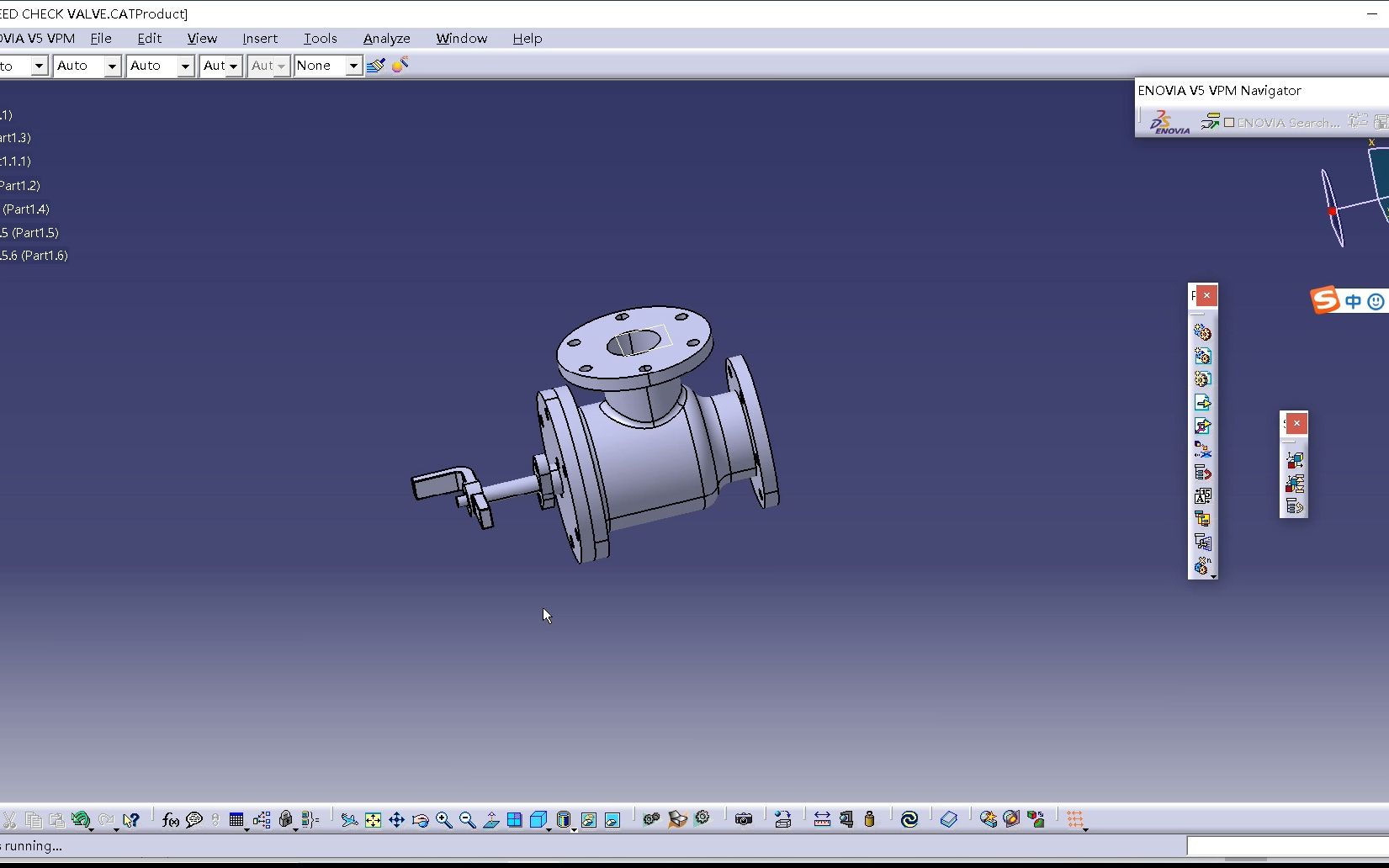
Task: Click the paintbrush Painter icon in top toolbar
Action: (376, 66)
